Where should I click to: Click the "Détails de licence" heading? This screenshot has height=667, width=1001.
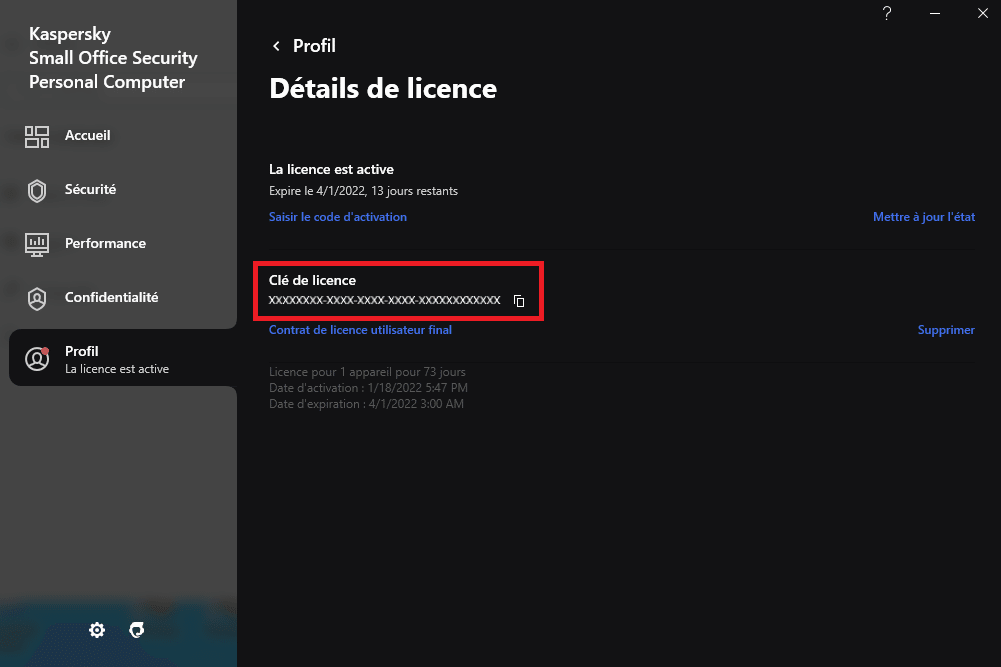(x=383, y=88)
